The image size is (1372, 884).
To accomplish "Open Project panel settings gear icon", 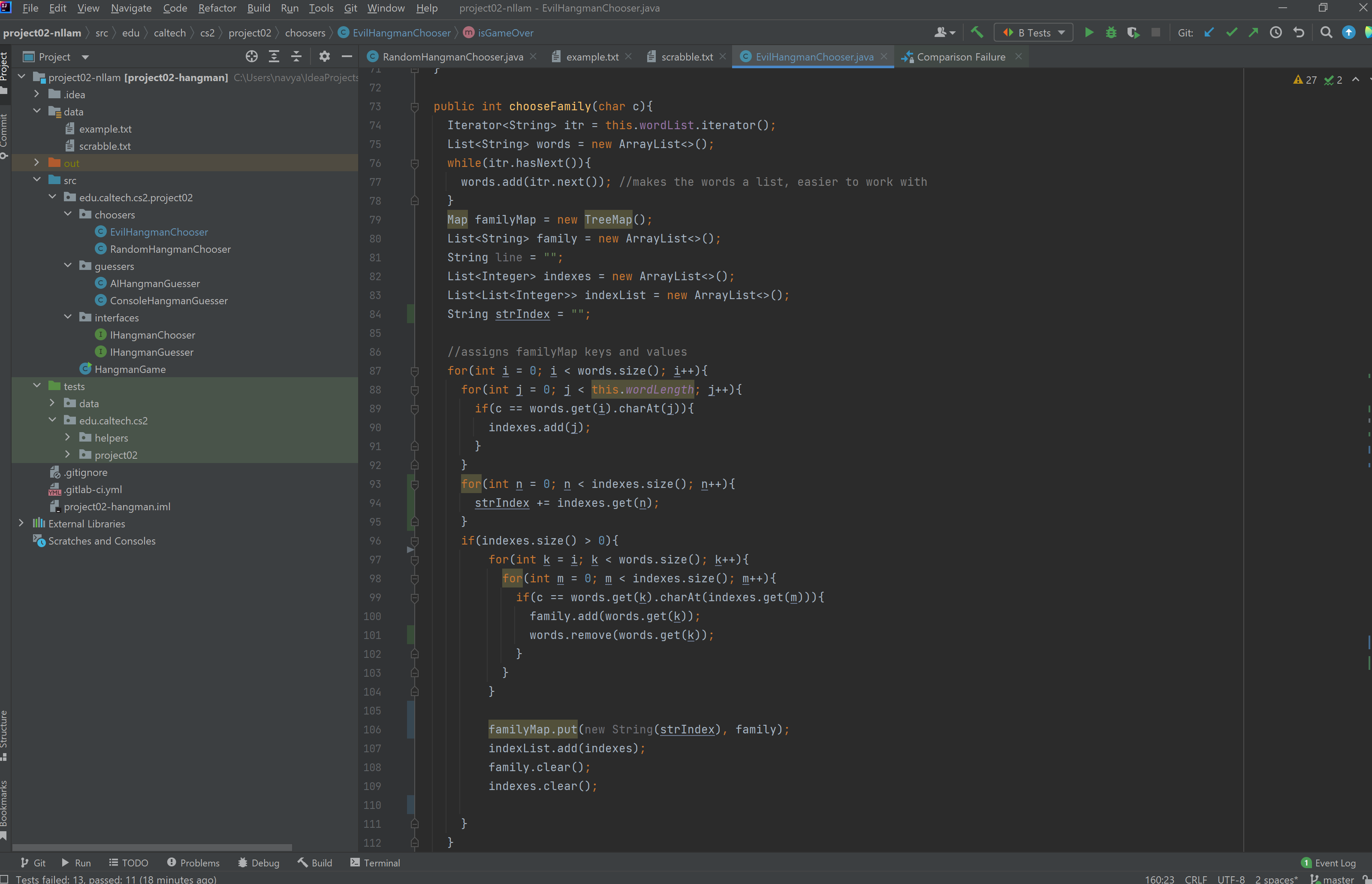I will pyautogui.click(x=324, y=56).
